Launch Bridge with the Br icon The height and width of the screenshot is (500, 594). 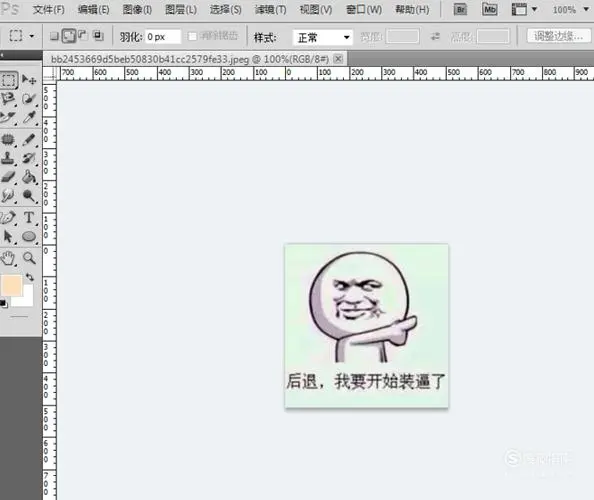(460, 9)
